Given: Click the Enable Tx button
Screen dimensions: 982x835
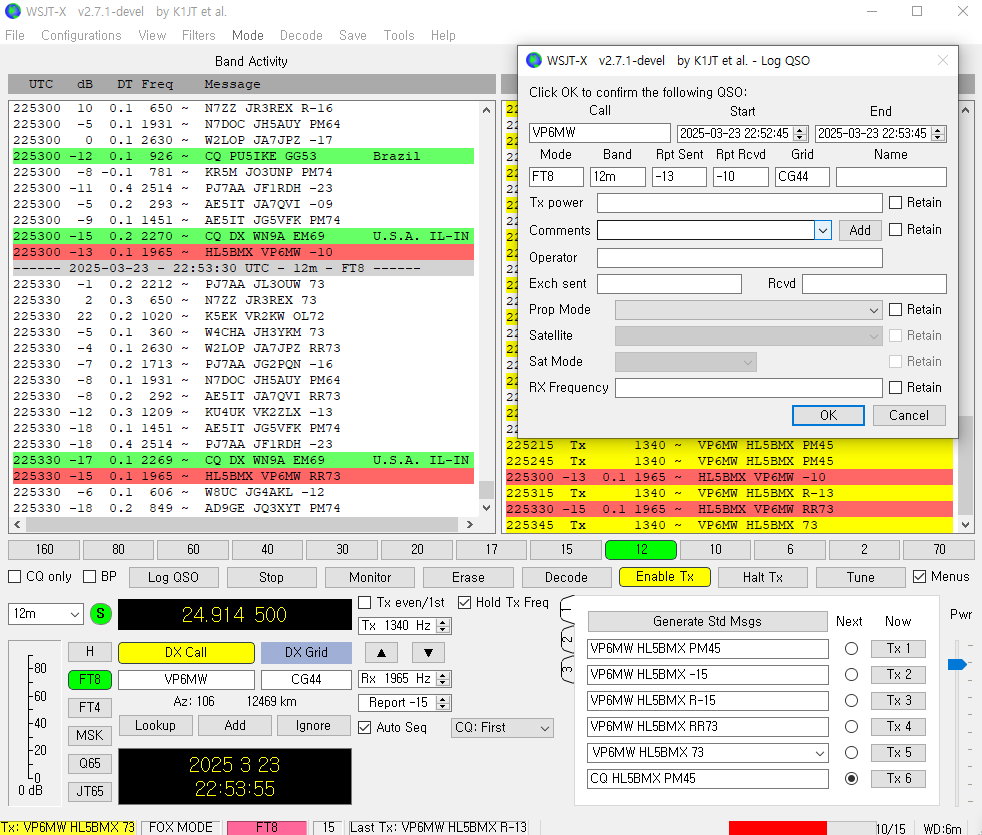Looking at the screenshot, I should click(665, 577).
